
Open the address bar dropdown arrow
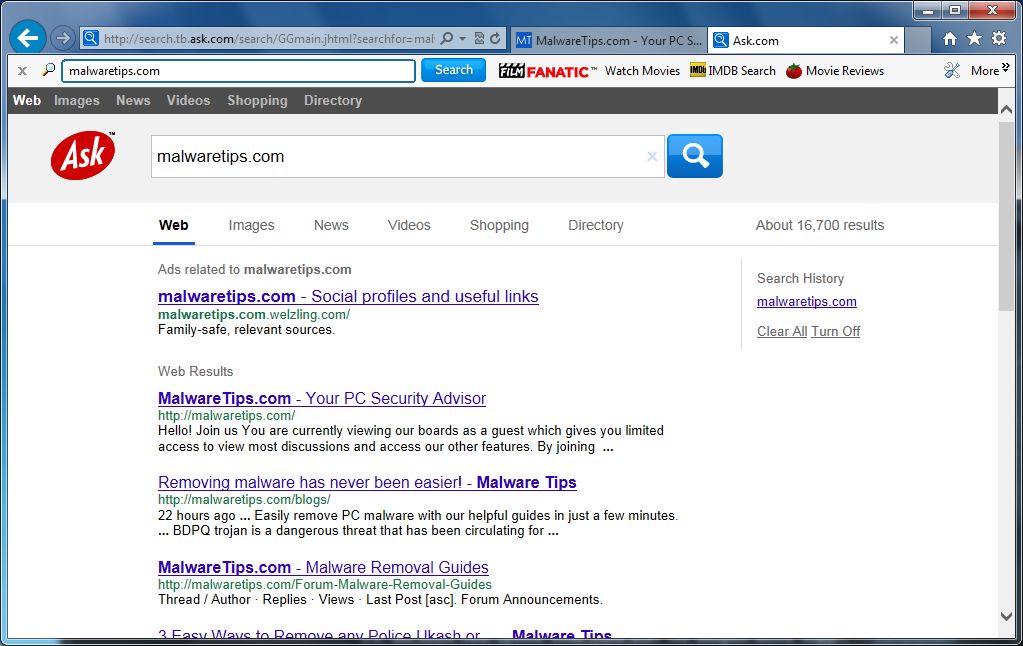click(463, 38)
